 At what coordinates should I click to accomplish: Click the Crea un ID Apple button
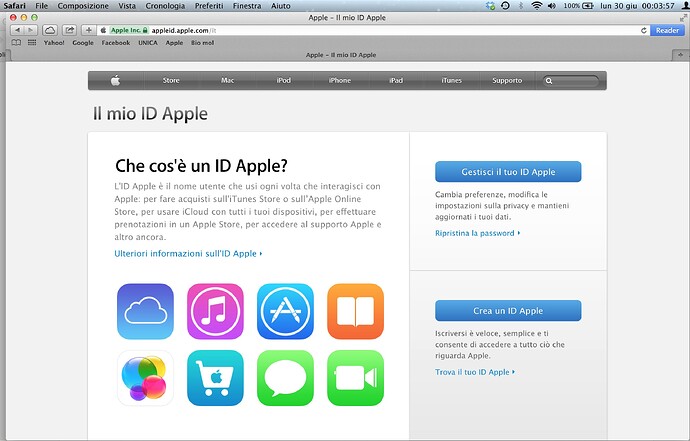508,311
